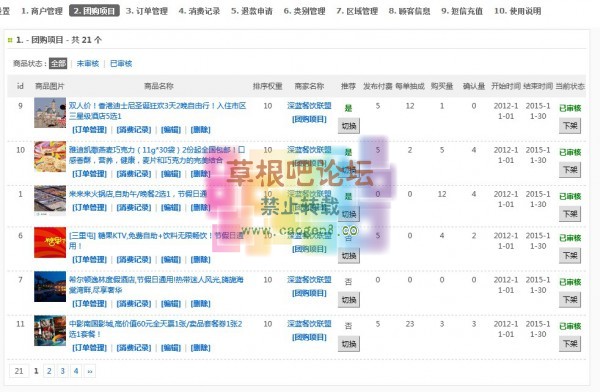The width and height of the screenshot is (600, 392).
Task: Go to pagination page 4
Action: [76, 371]
